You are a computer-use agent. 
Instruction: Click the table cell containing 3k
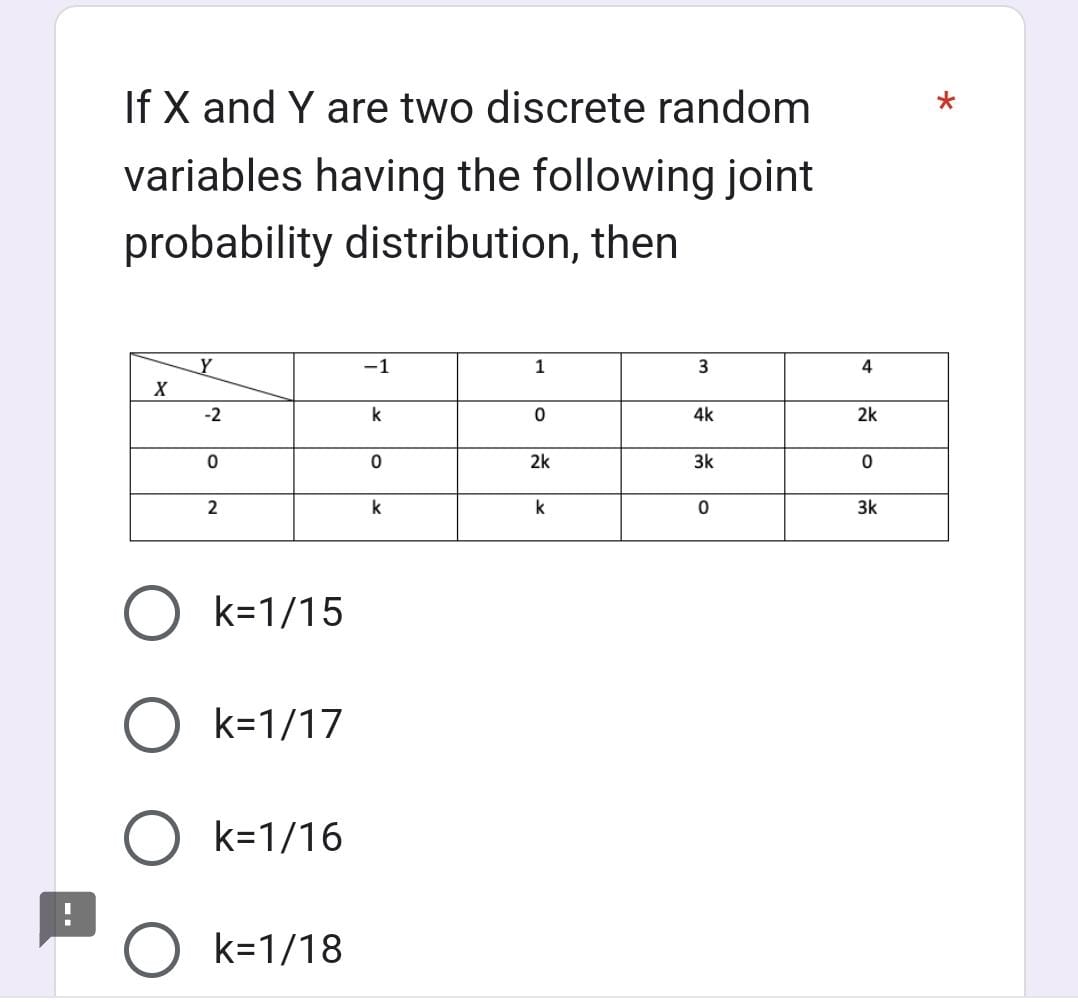(705, 461)
